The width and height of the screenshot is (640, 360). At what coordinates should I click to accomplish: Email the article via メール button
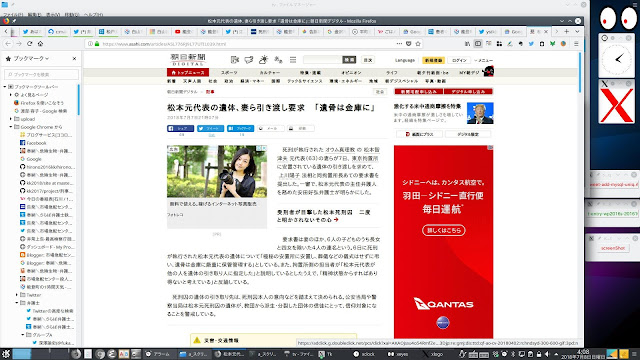[271, 128]
